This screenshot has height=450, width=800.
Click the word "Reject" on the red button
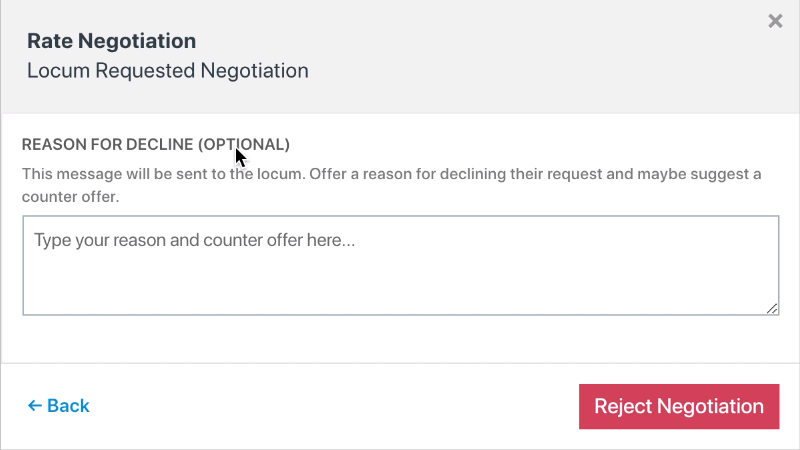pyautogui.click(x=623, y=406)
